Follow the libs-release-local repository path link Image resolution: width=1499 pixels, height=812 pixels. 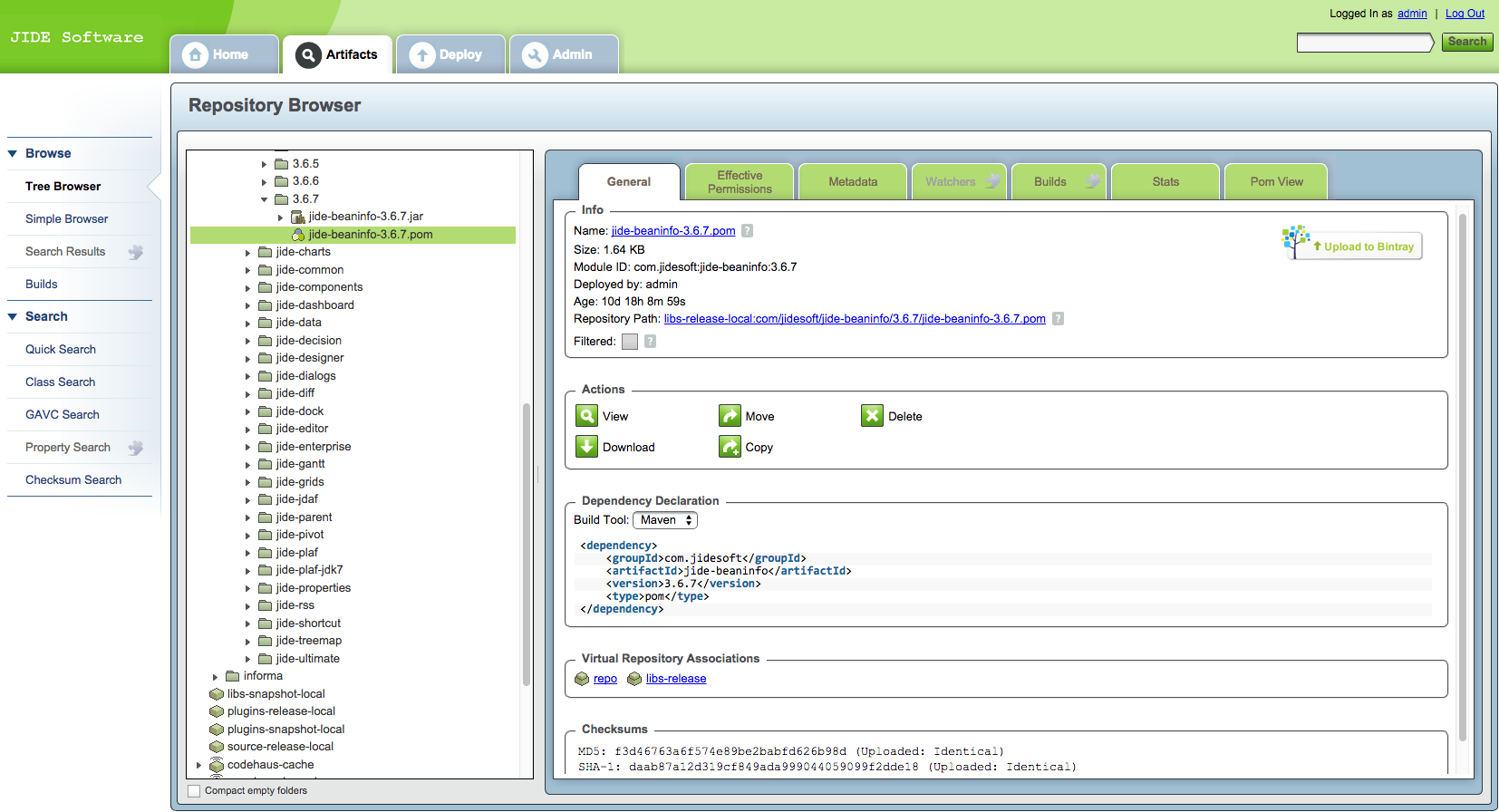coord(855,319)
